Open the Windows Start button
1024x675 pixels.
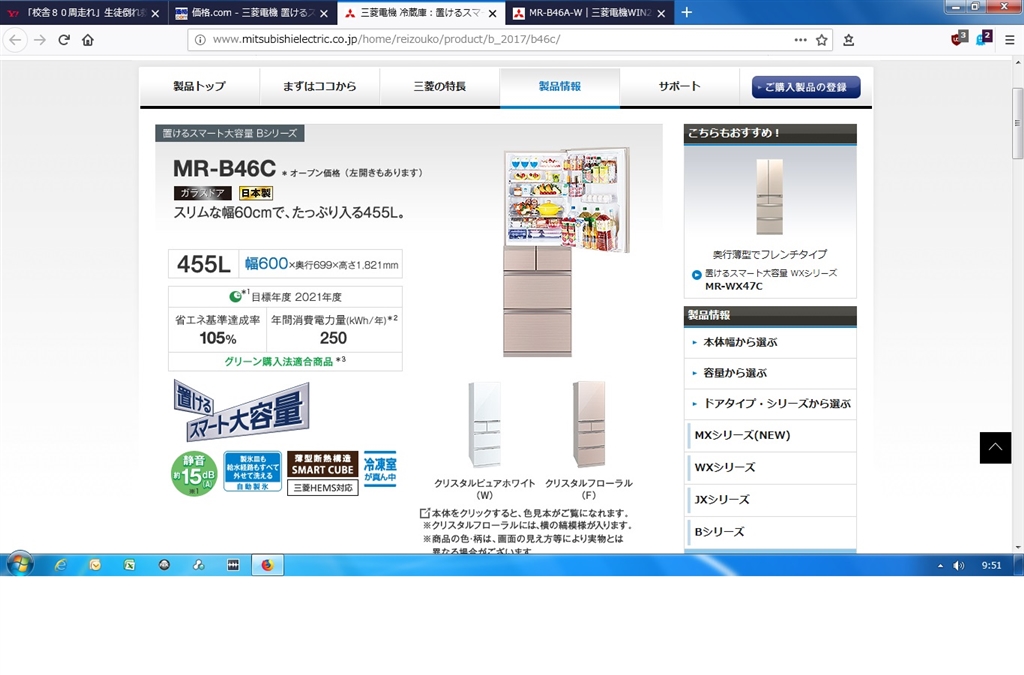pos(20,565)
